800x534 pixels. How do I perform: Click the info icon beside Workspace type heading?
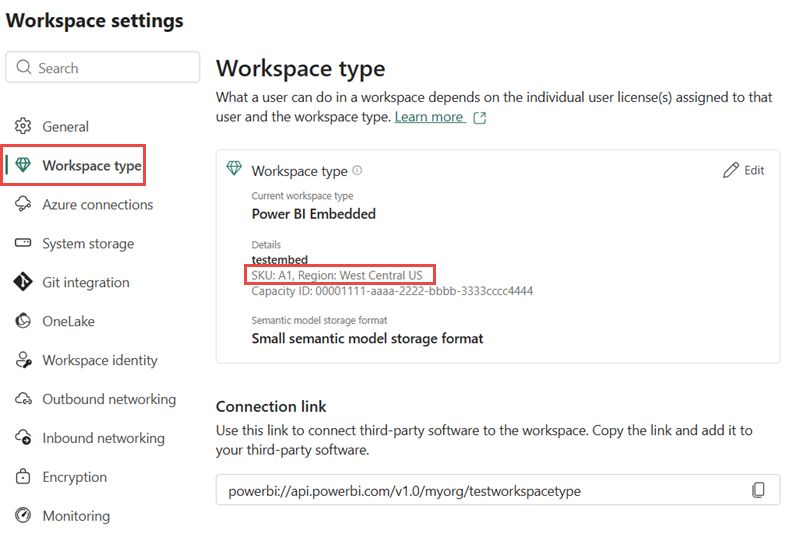[357, 170]
